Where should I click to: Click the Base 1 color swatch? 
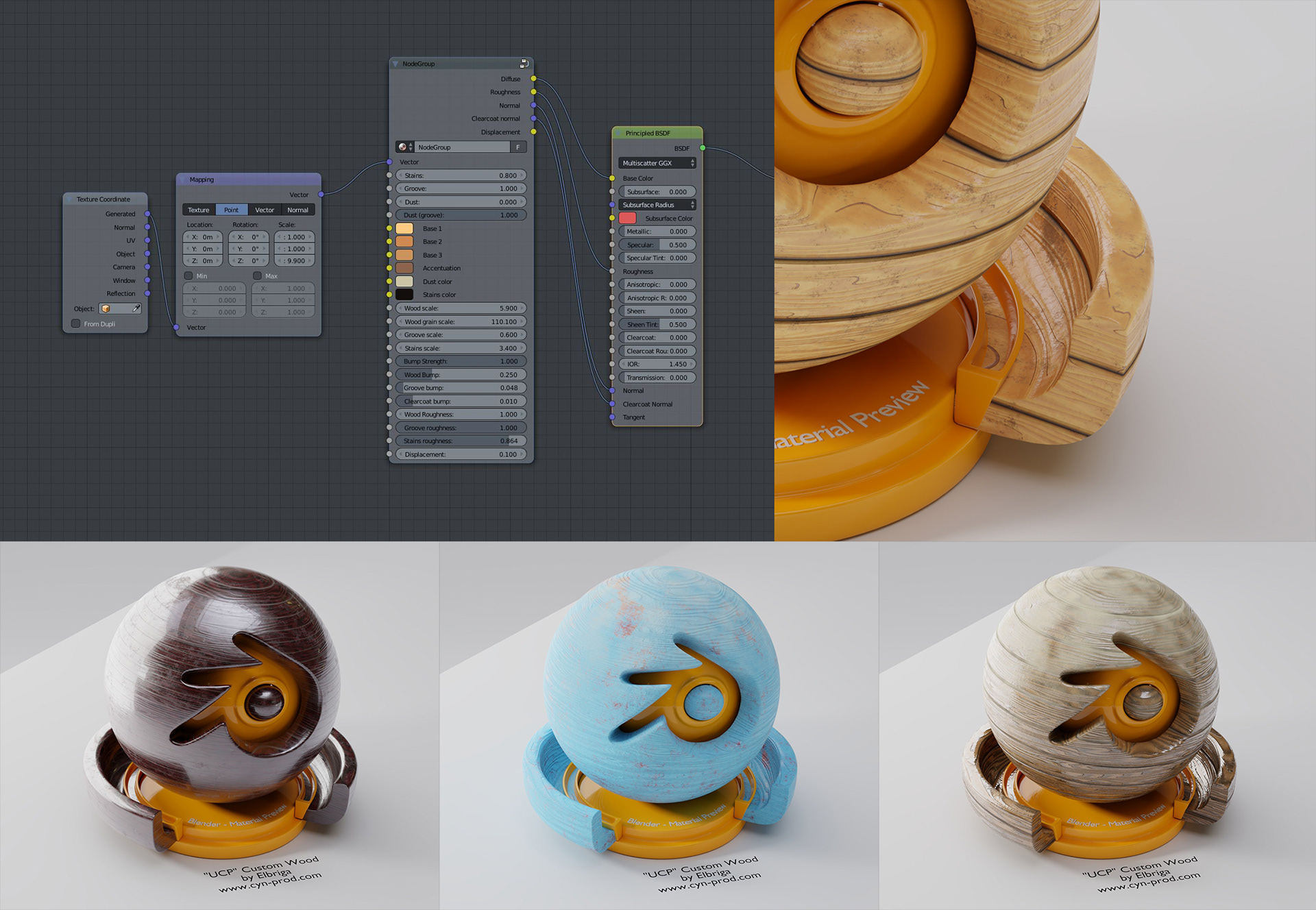click(404, 228)
